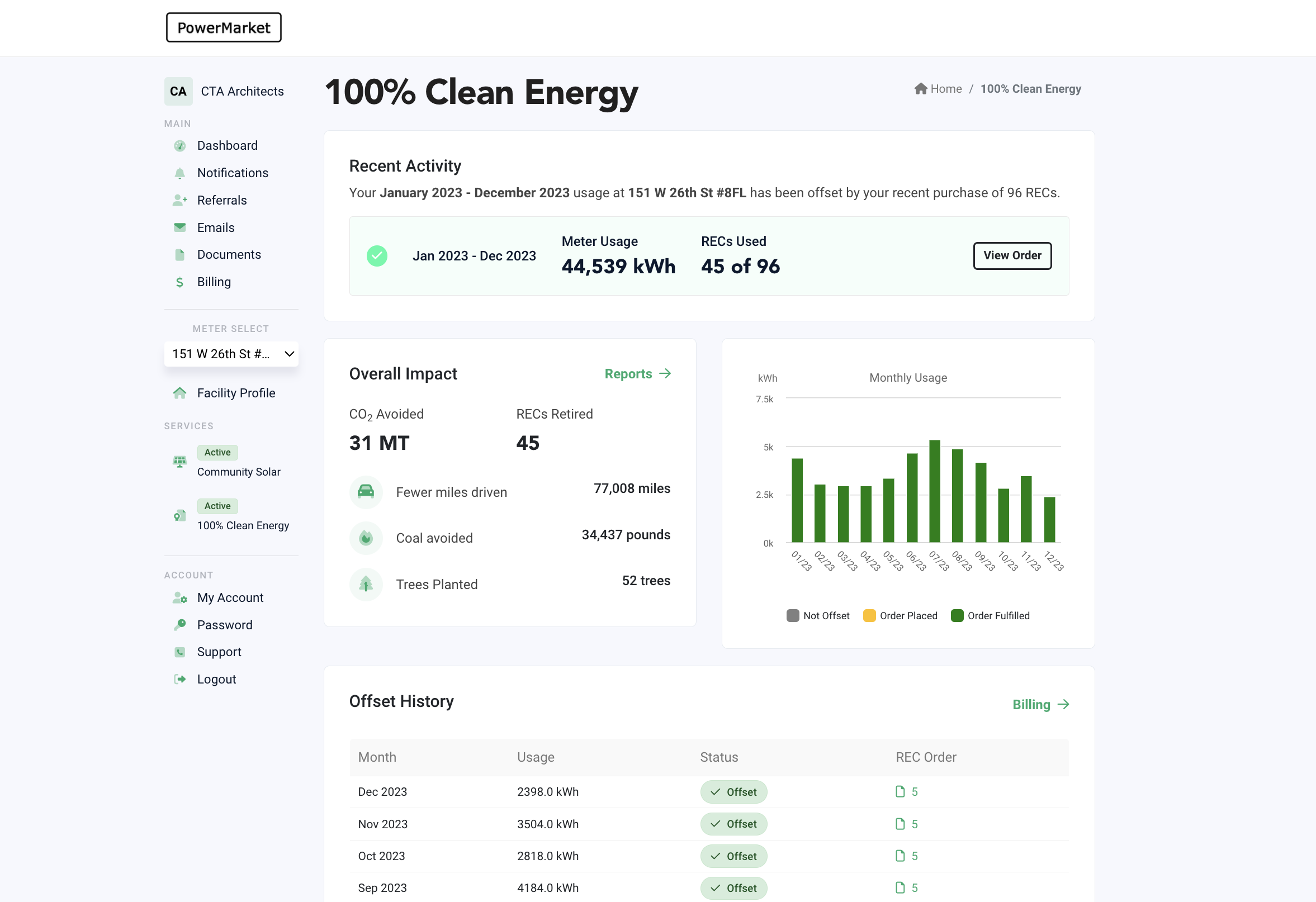Image resolution: width=1316 pixels, height=902 pixels.
Task: Click the Facility Profile house icon
Action: (179, 393)
